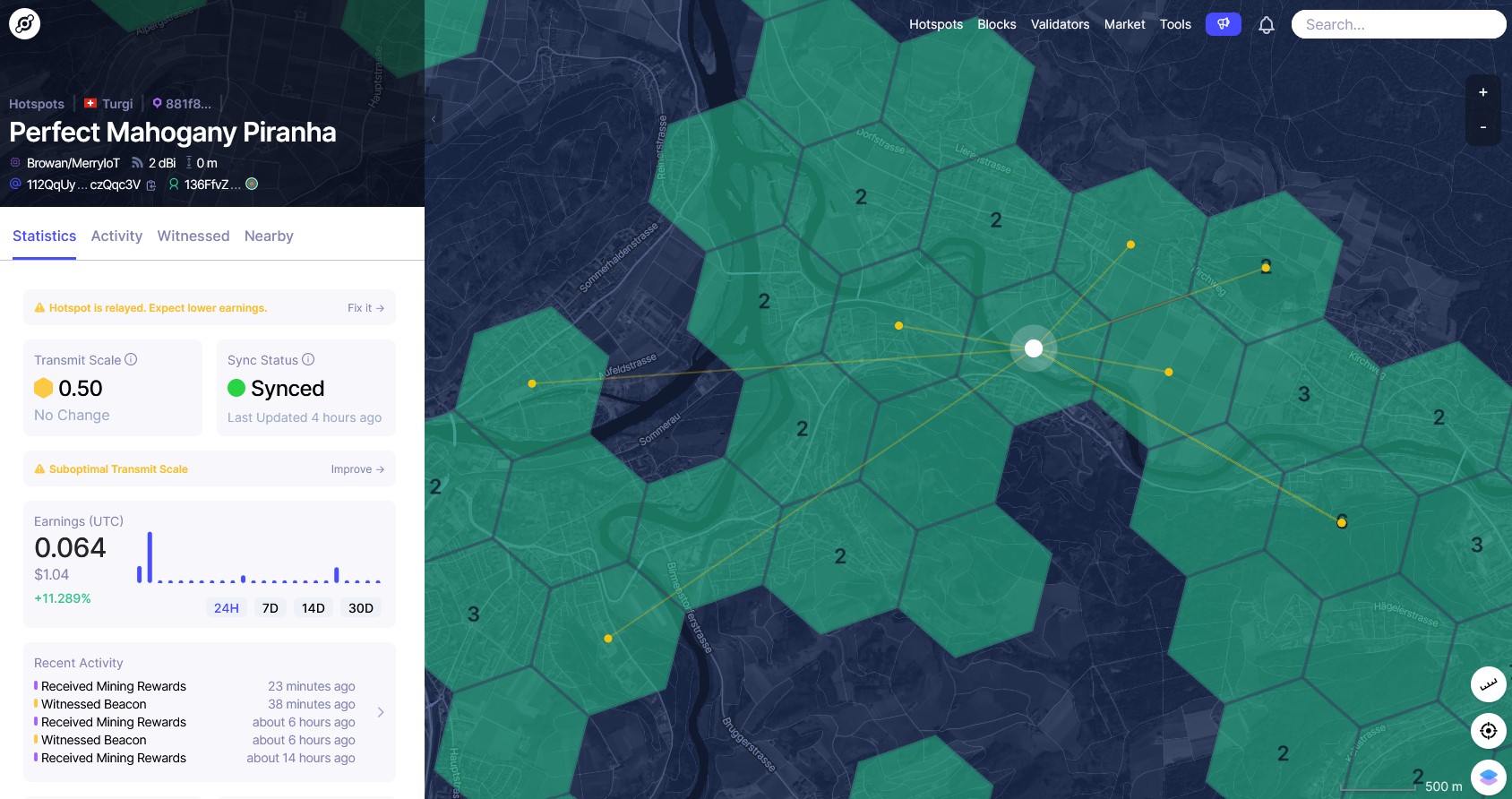Image resolution: width=1512 pixels, height=799 pixels.
Task: Click Witnessed Beacon about 6 hours ago
Action: 194,740
